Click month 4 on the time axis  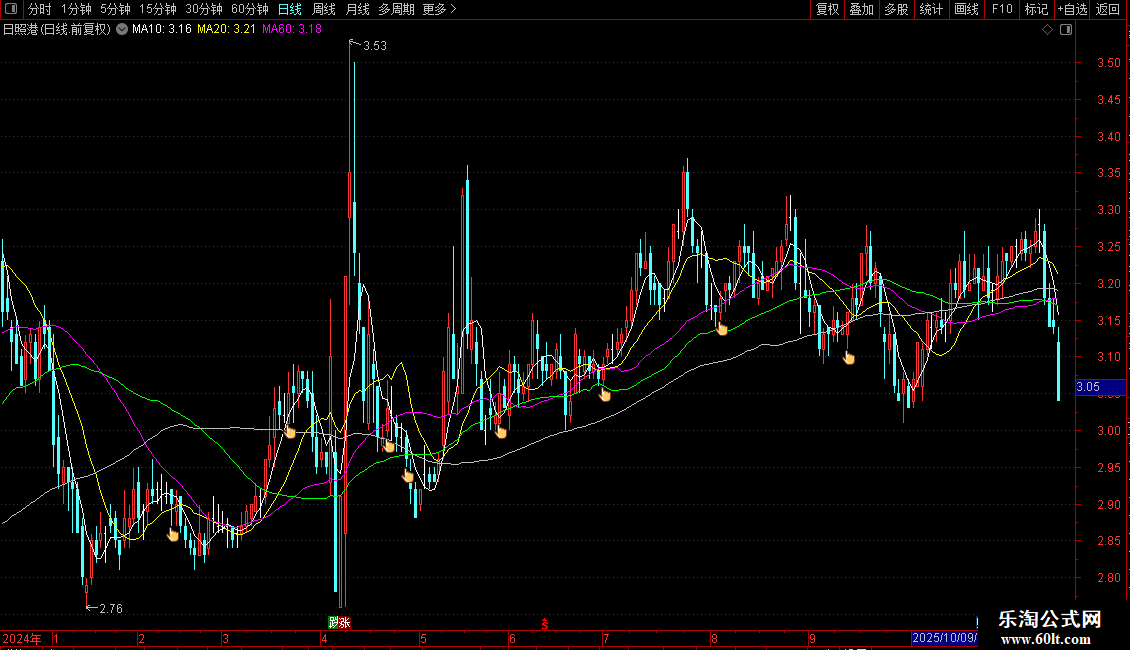(324, 638)
